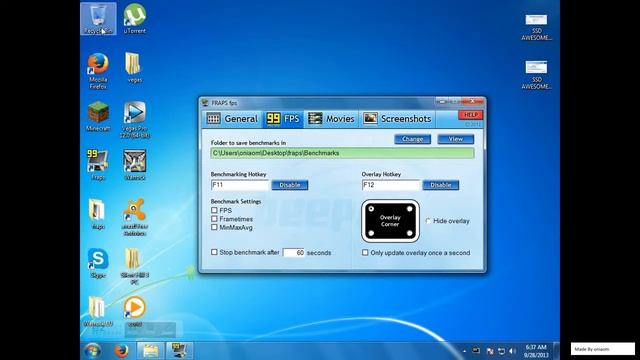Open the vegas folder on the desktop
640x360 pixels.
(x=134, y=68)
